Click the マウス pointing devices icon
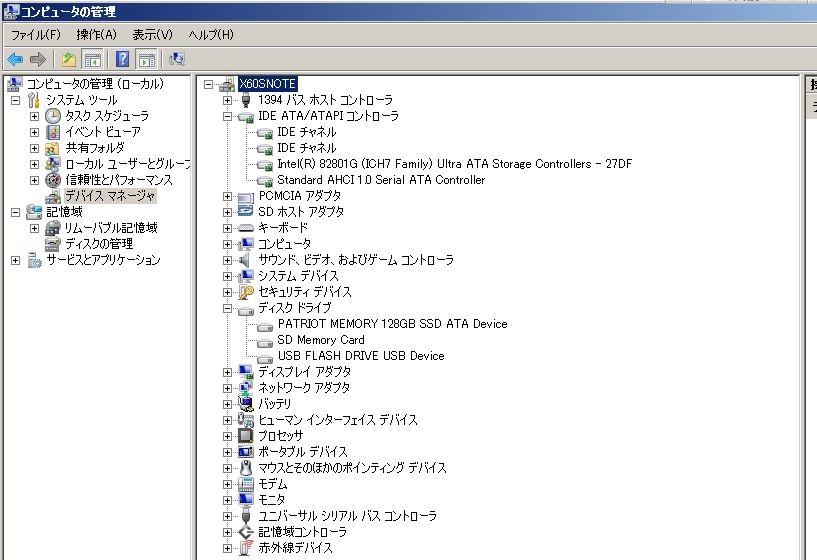 246,468
